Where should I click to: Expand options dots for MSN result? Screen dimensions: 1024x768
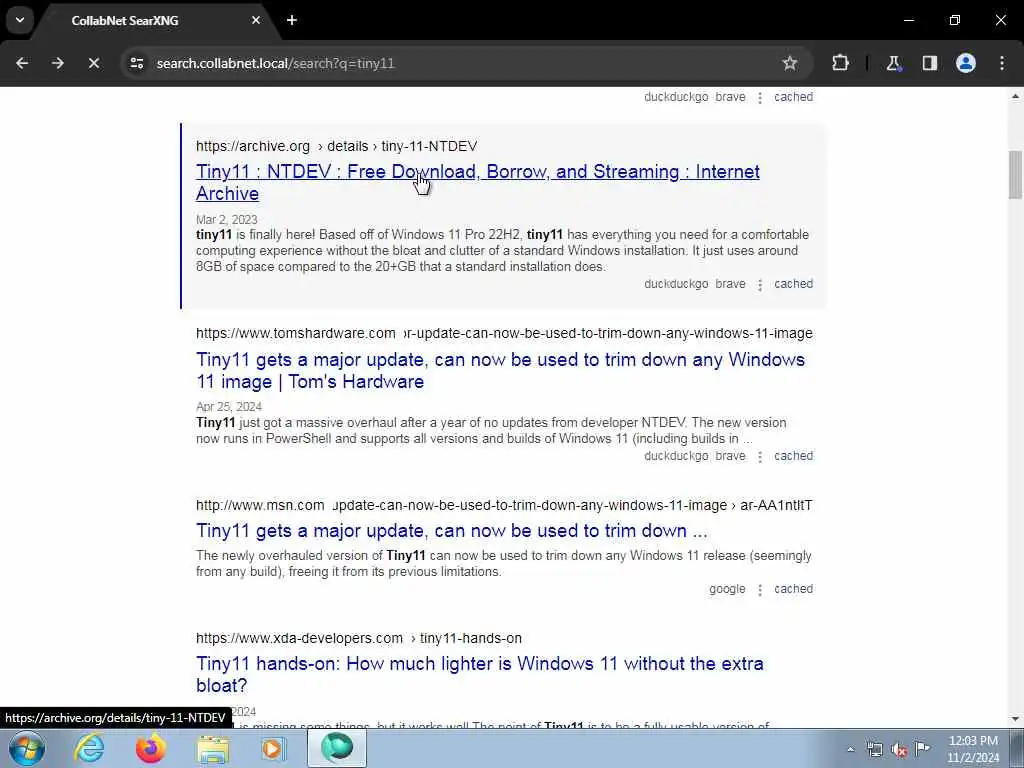[760, 590]
